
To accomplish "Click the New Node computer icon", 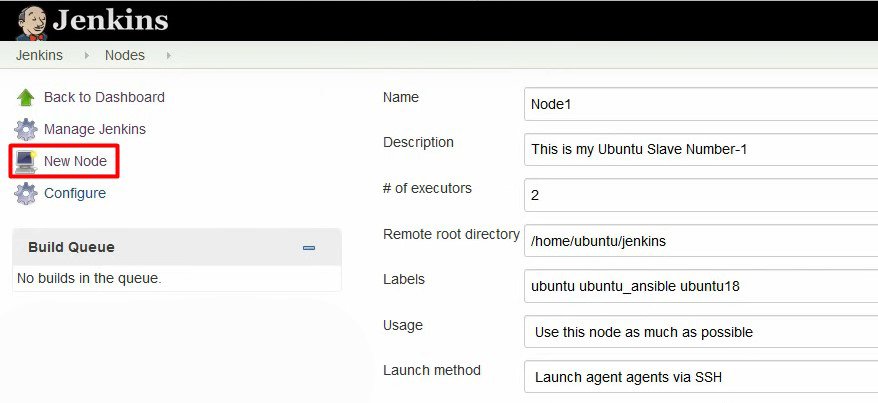I will tap(26, 161).
